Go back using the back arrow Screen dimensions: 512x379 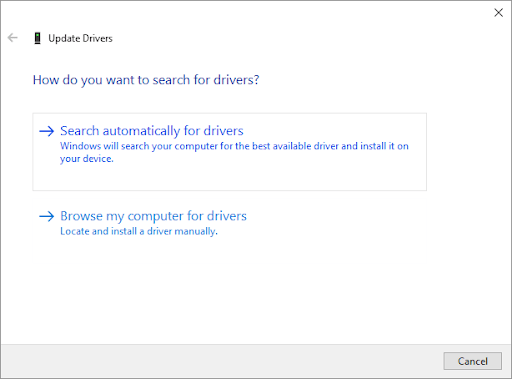tap(13, 38)
